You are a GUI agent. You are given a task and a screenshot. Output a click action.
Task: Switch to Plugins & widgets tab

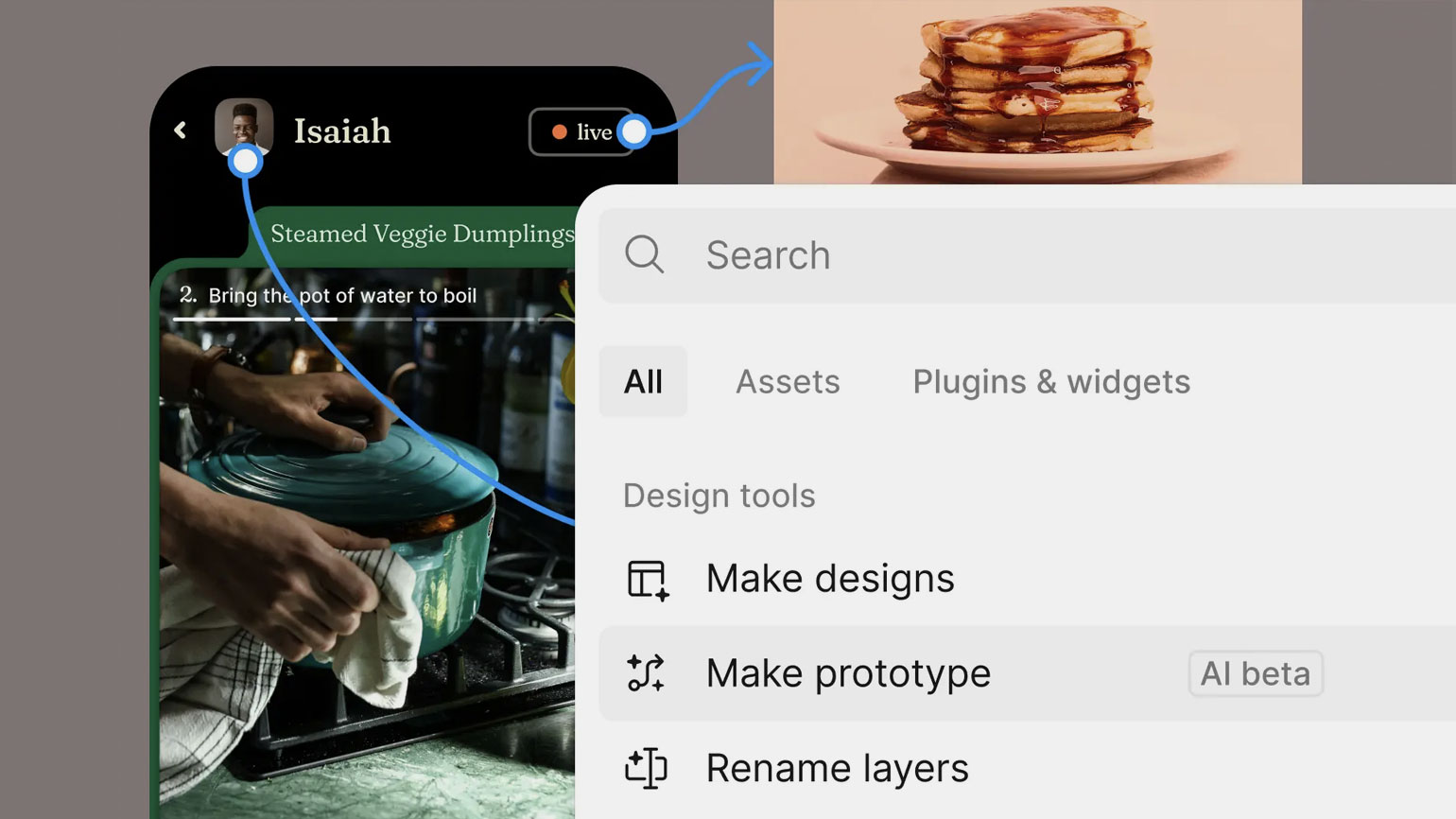click(1051, 382)
